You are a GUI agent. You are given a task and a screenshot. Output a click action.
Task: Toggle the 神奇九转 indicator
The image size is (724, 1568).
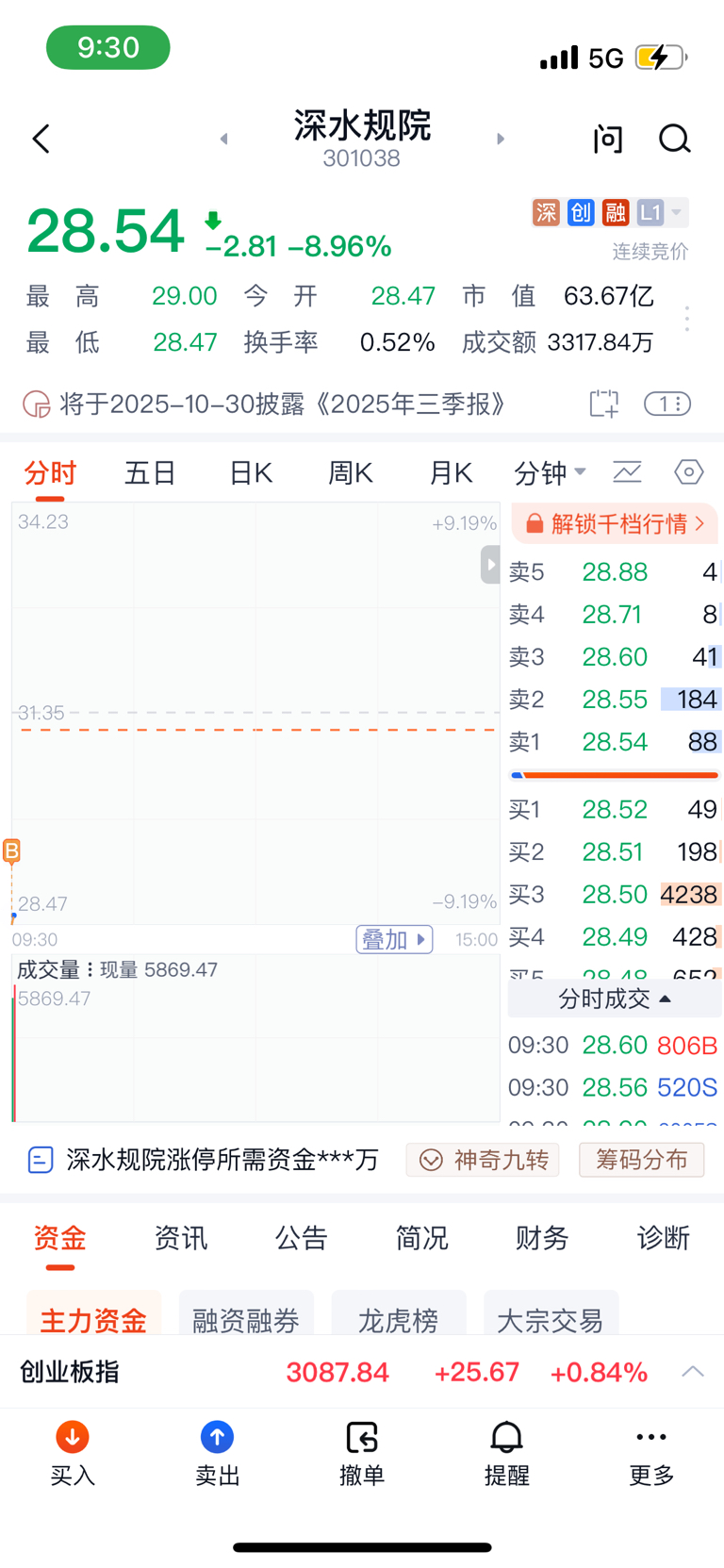click(483, 1160)
